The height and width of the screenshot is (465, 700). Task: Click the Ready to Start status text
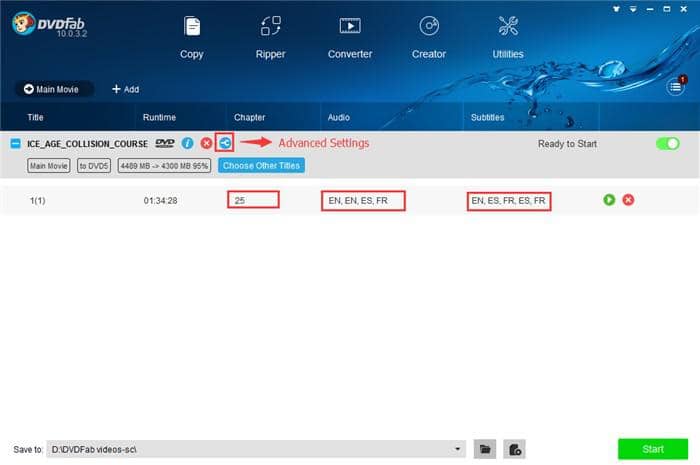point(567,144)
